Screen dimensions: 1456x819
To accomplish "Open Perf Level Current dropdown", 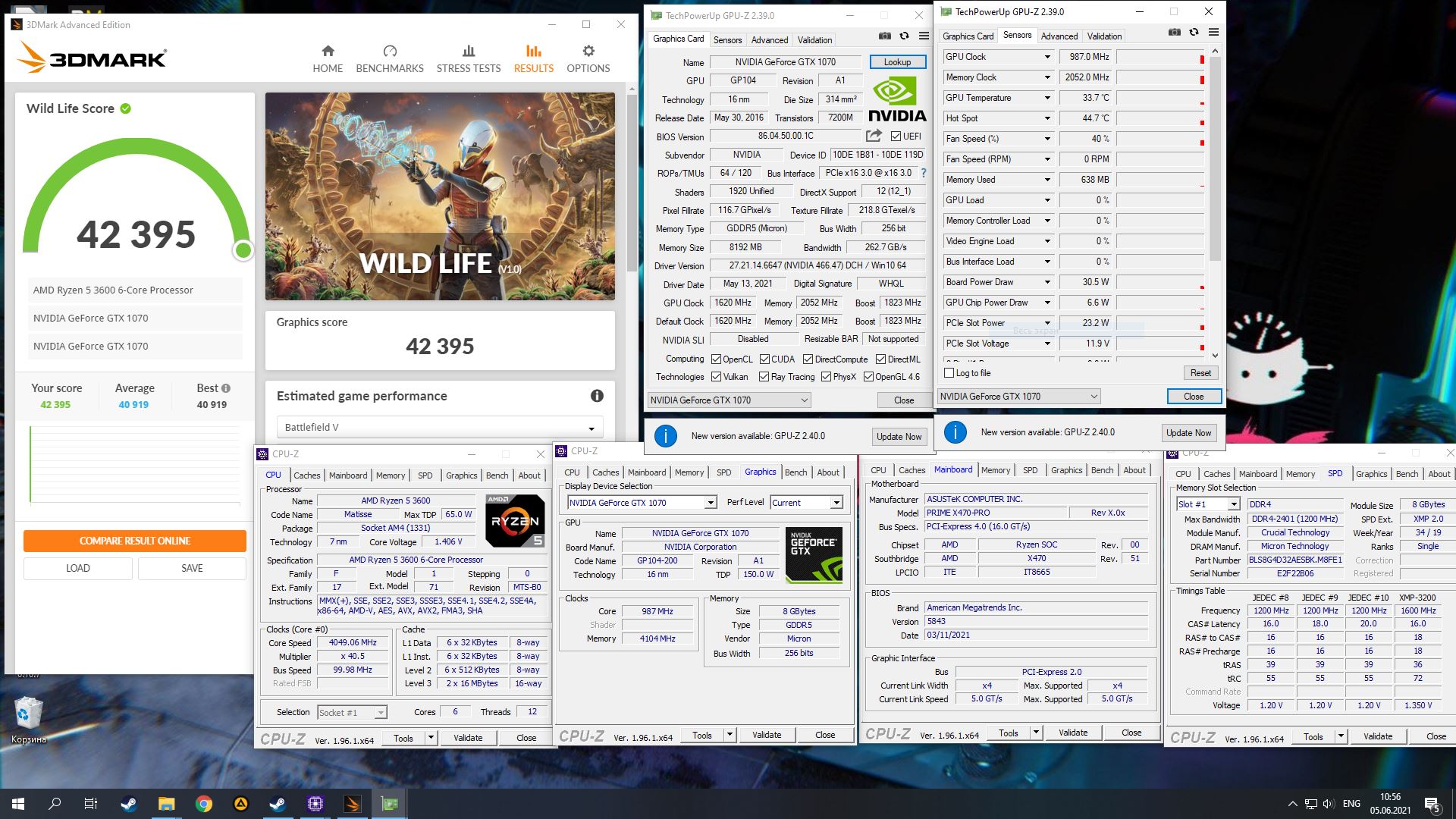I will coord(807,503).
